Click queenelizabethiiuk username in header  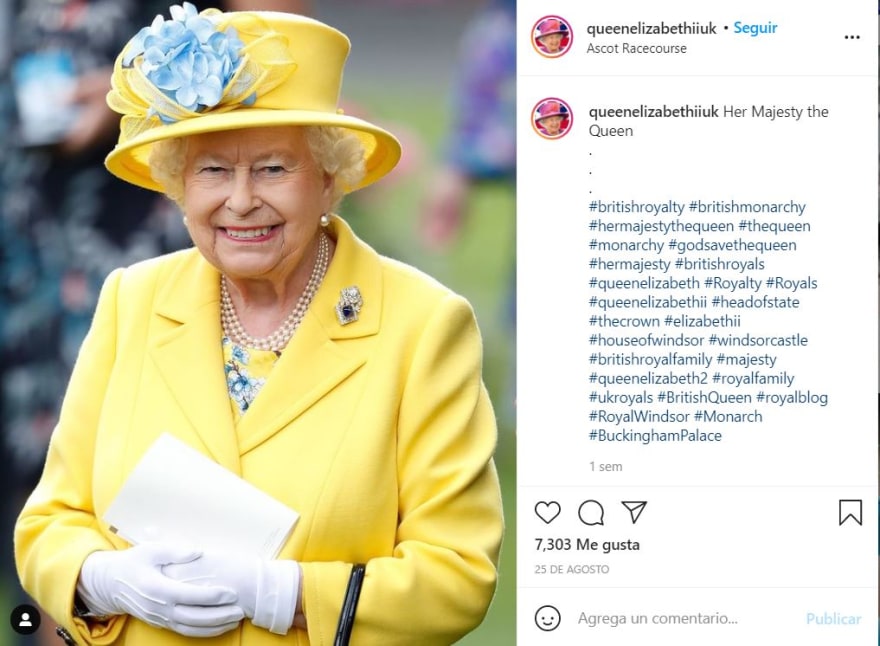652,28
